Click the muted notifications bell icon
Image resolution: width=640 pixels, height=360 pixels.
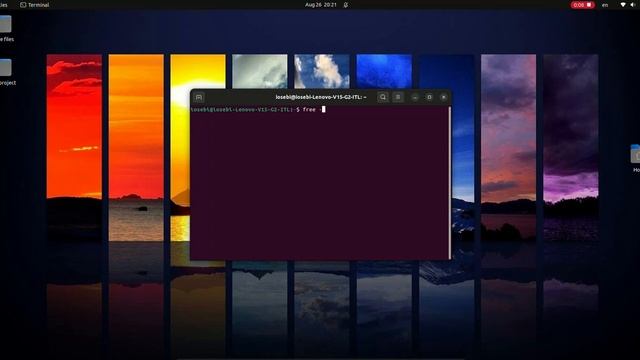click(x=346, y=5)
